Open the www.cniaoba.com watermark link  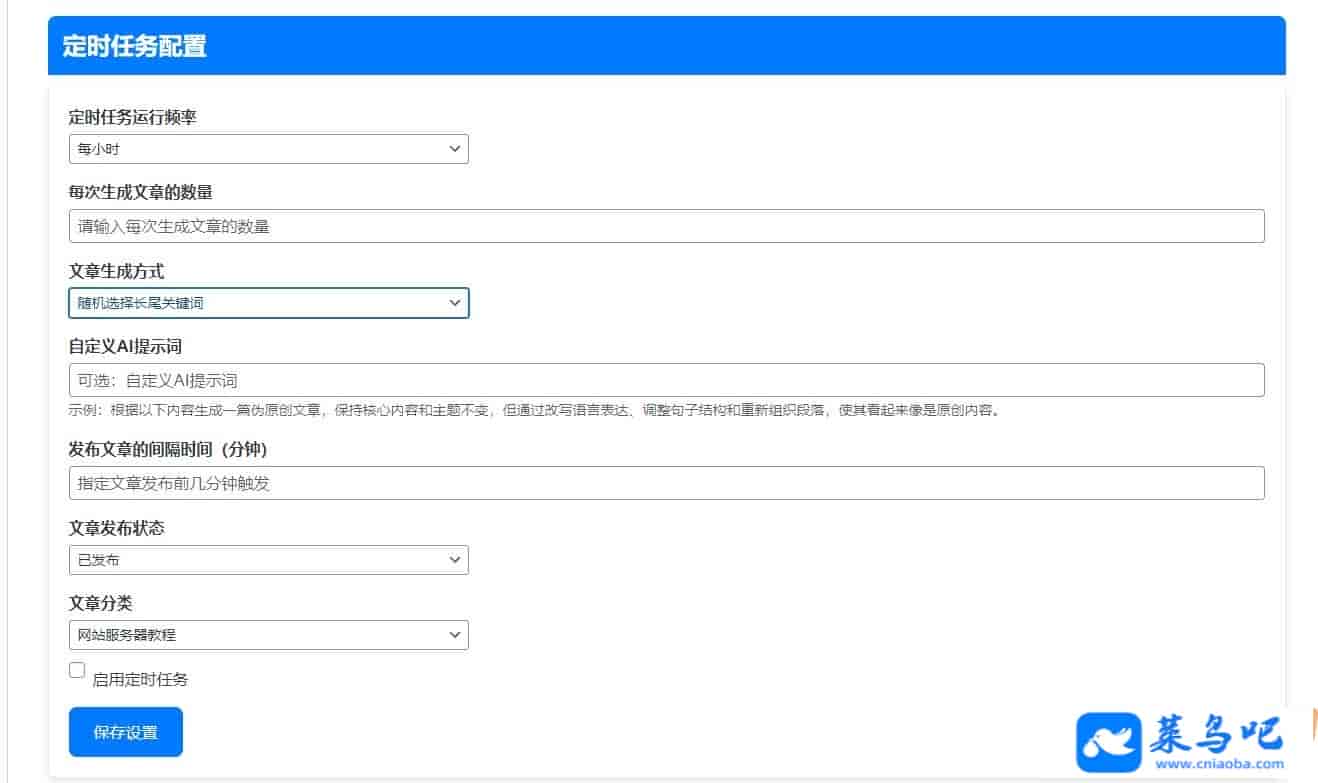click(x=1219, y=765)
